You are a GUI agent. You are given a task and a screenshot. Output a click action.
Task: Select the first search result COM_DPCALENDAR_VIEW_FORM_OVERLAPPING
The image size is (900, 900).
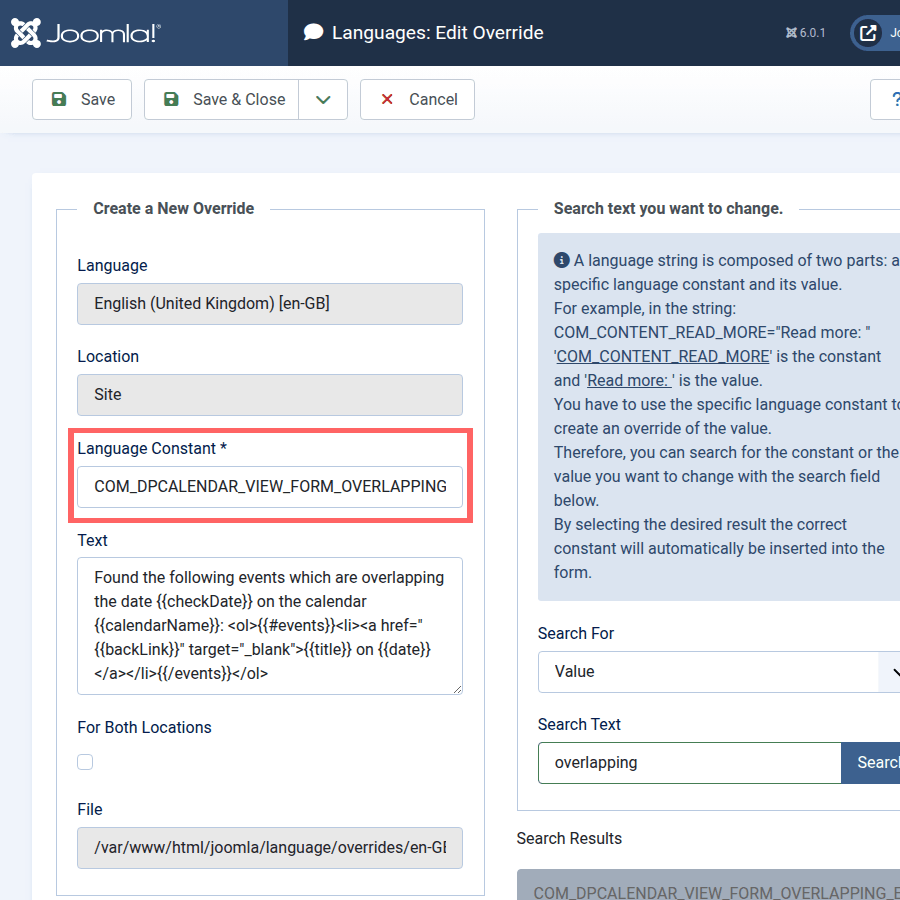[x=708, y=888]
